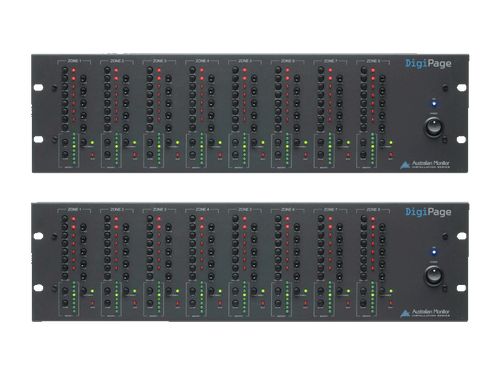500x375 pixels.
Task: Push the first source button of Zone 1, top unit
Action: [65, 70]
